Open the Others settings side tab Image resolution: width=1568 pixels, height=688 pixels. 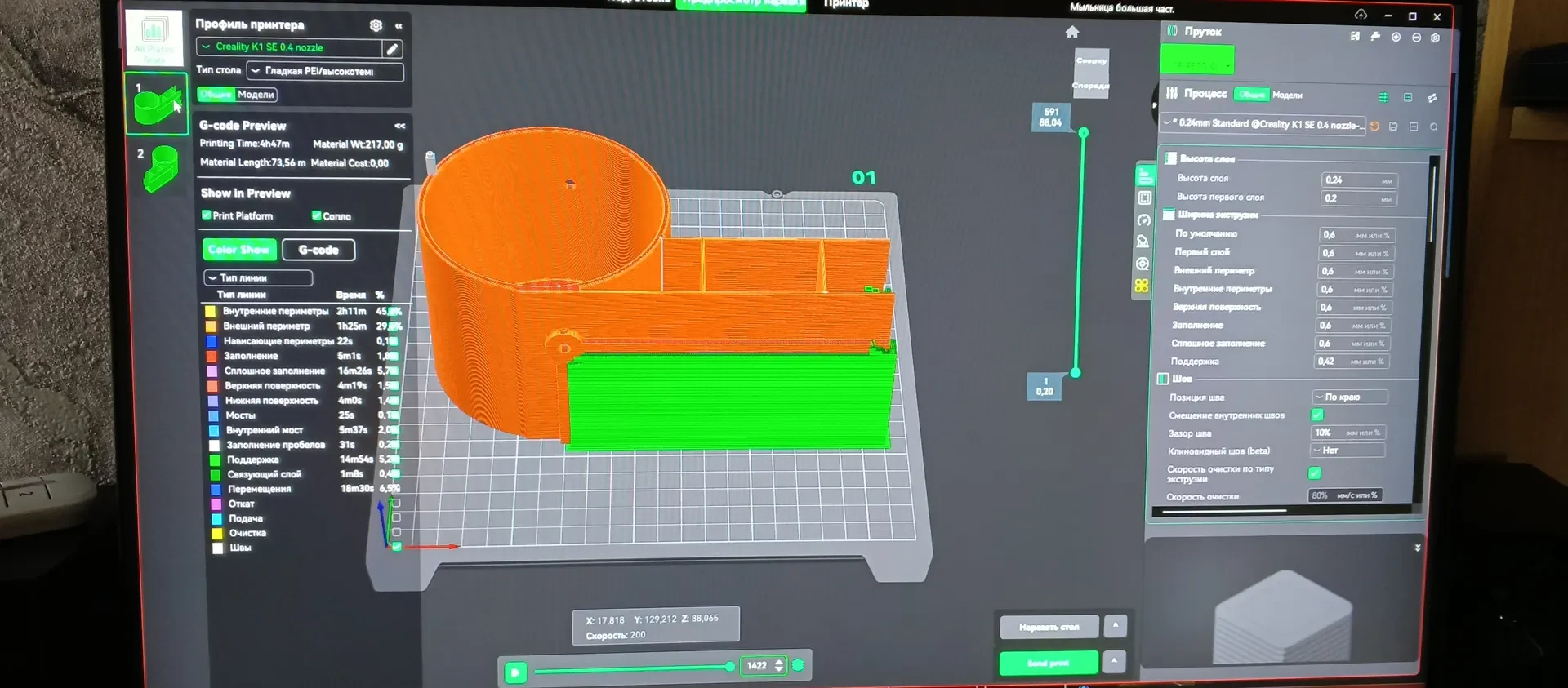[1142, 264]
